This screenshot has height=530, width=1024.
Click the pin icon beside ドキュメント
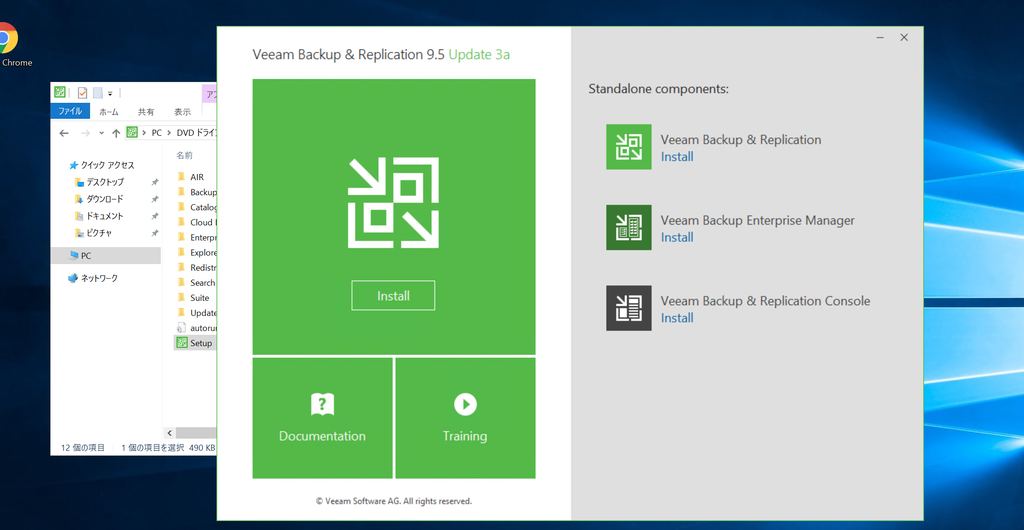155,216
